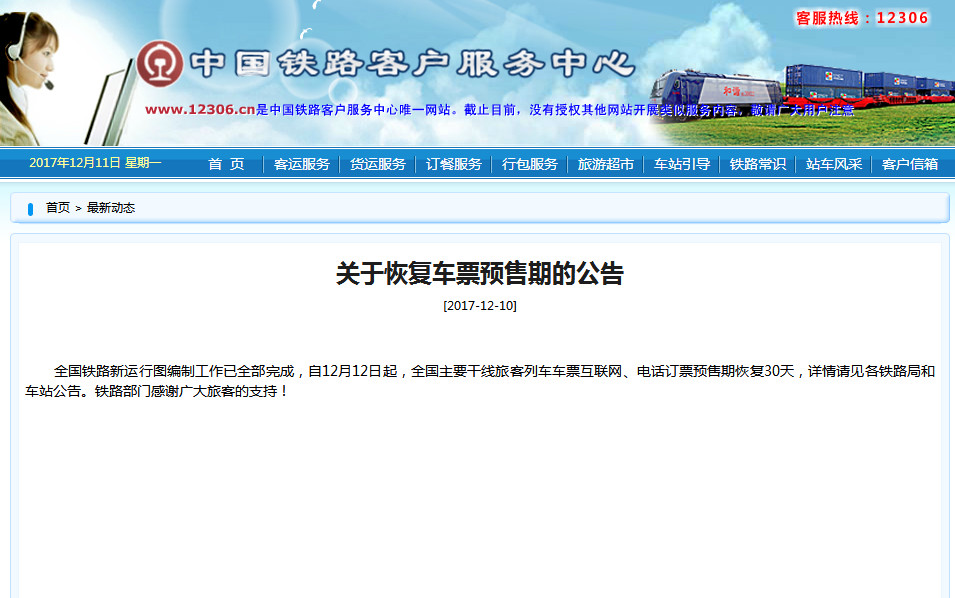Open the 客运服务 menu
Screen dimensions: 955x598
(x=300, y=164)
